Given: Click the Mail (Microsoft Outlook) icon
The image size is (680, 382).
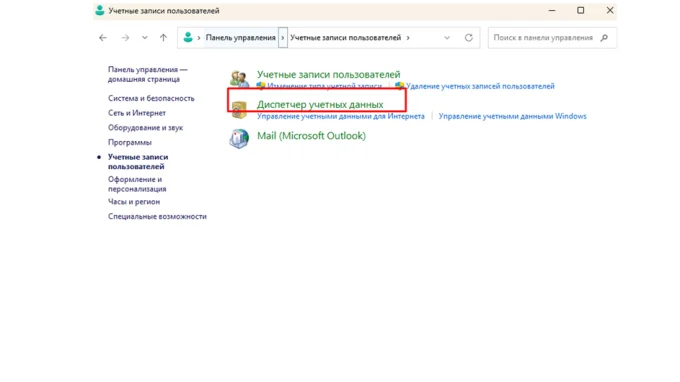Looking at the screenshot, I should point(239,139).
